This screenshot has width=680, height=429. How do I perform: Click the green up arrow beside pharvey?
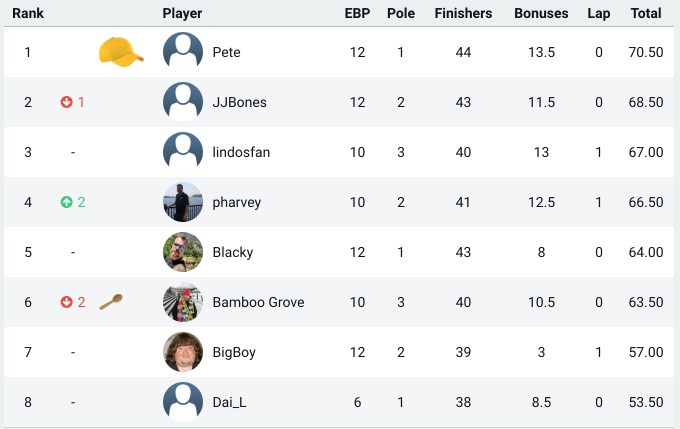pyautogui.click(x=66, y=202)
